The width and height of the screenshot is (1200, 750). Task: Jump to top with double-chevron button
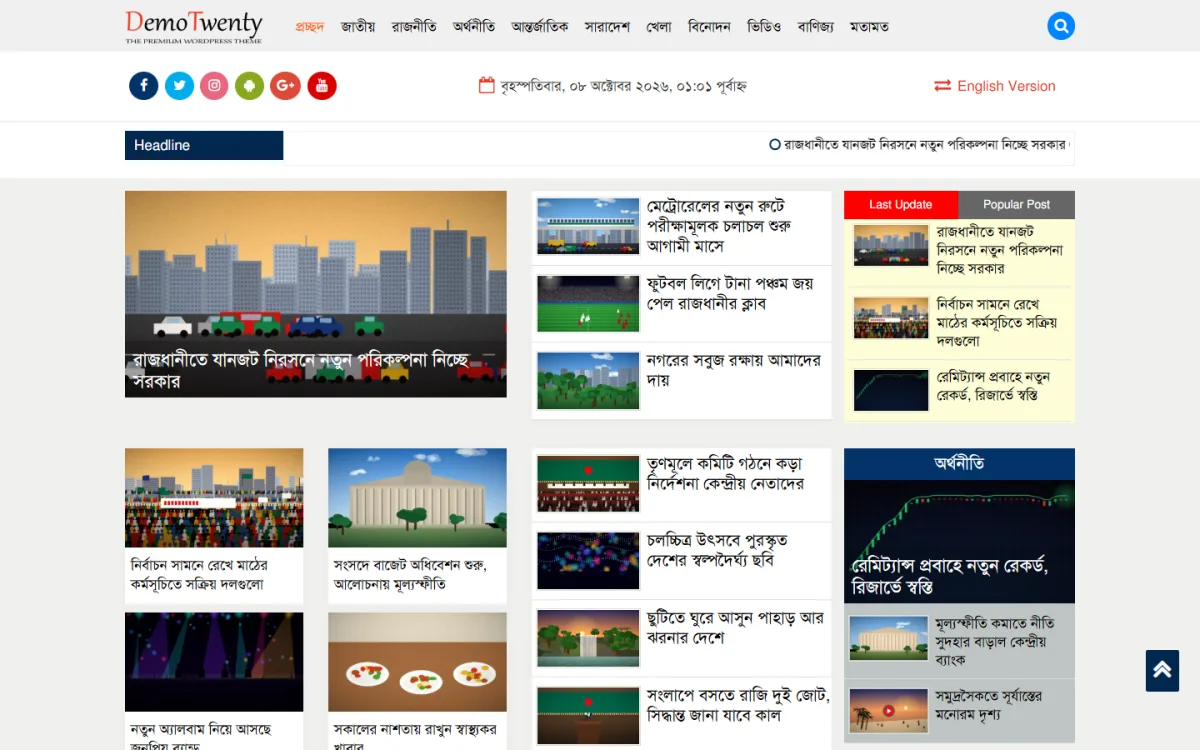coord(1162,671)
